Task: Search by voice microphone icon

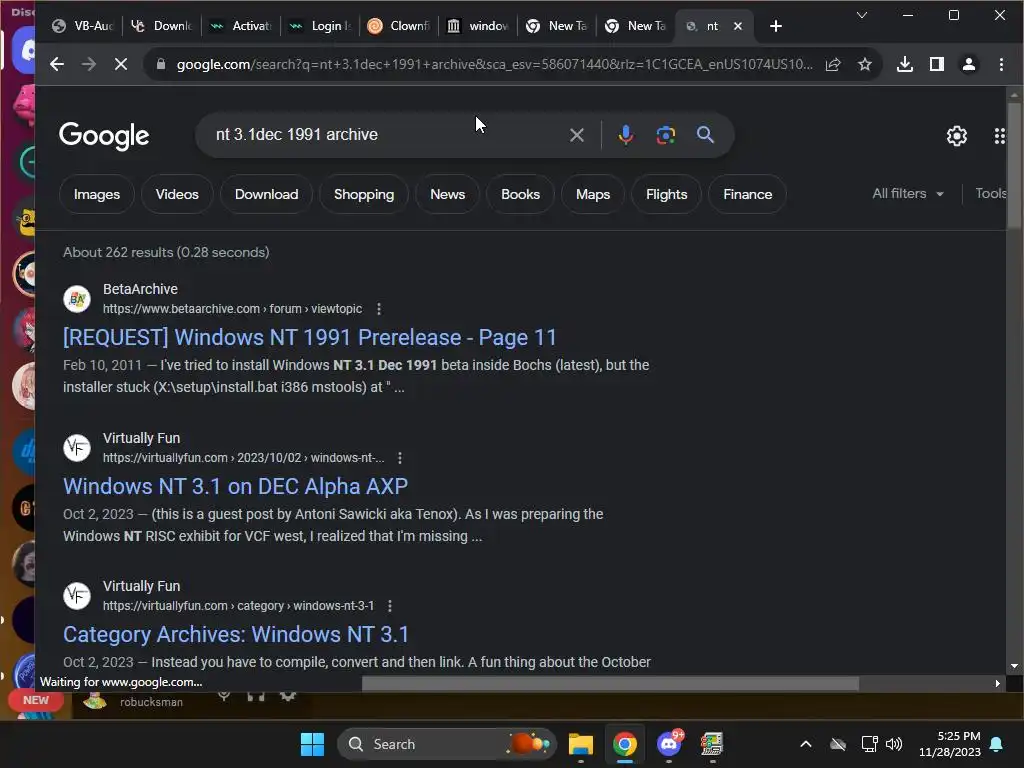Action: [625, 135]
